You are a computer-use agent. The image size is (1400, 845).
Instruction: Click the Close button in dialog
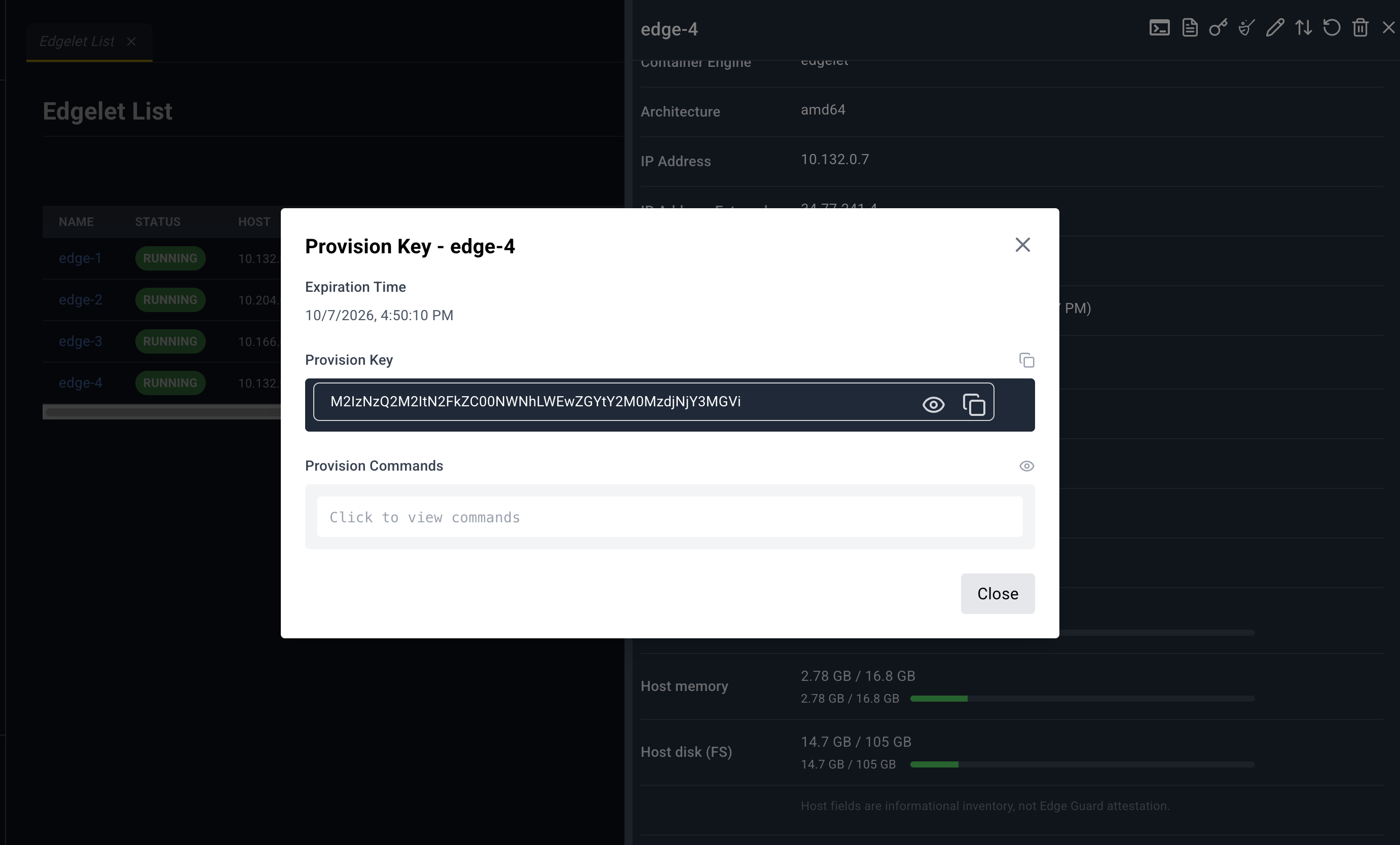[x=997, y=593]
